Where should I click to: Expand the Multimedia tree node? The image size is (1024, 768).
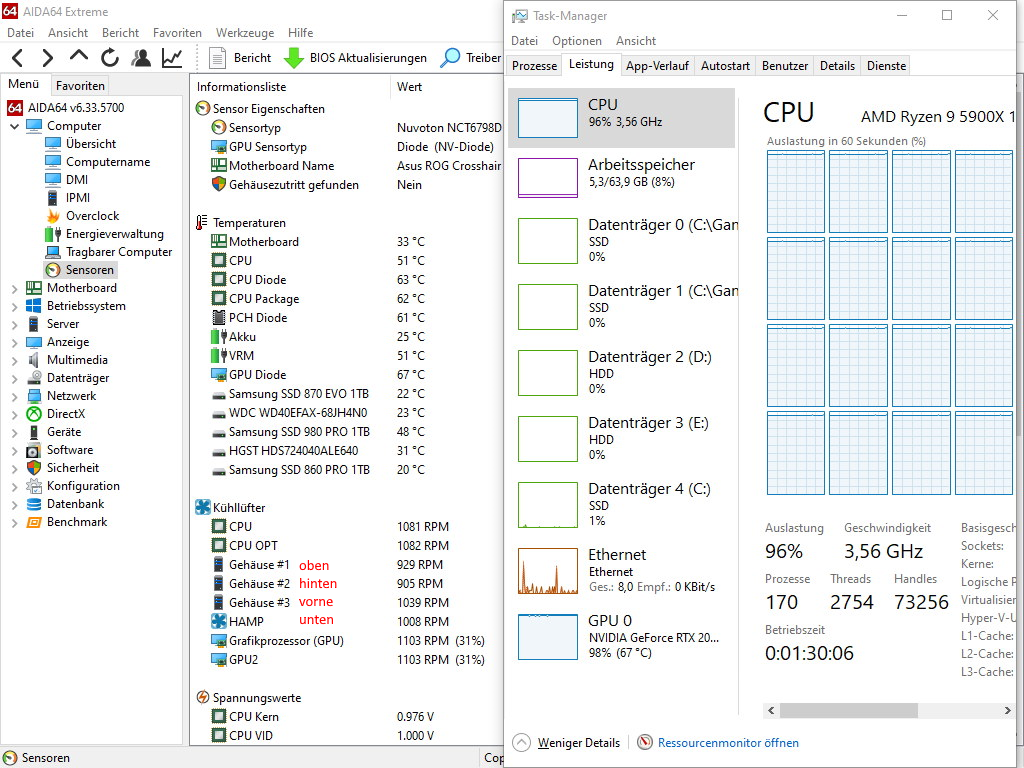pos(14,360)
